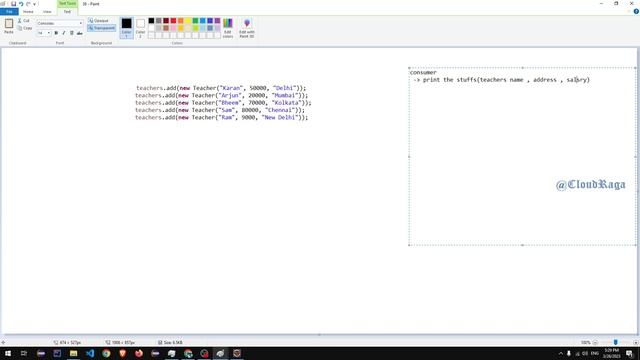640x360 pixels.
Task: Open Brave browser from taskbar
Action: 122,353
